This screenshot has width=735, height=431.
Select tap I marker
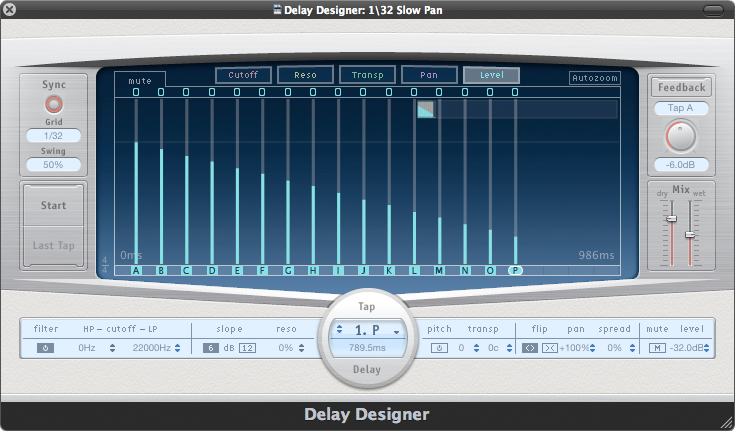pos(338,271)
